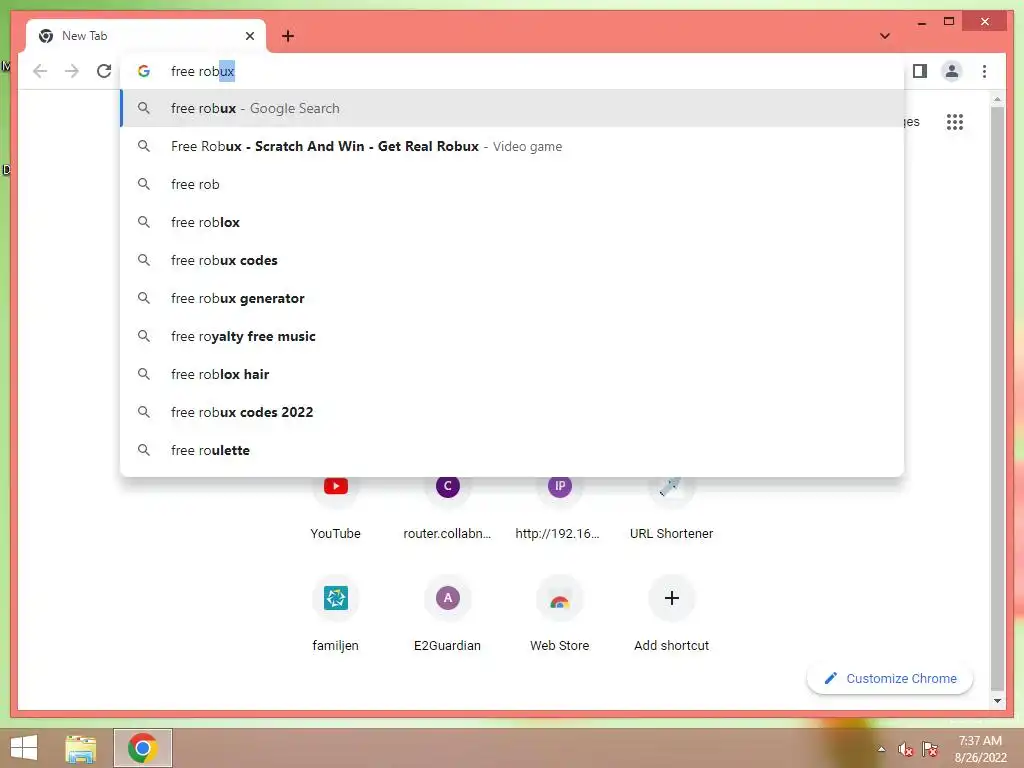Click the Add shortcut plus icon
The width and height of the screenshot is (1024, 768).
tap(671, 598)
